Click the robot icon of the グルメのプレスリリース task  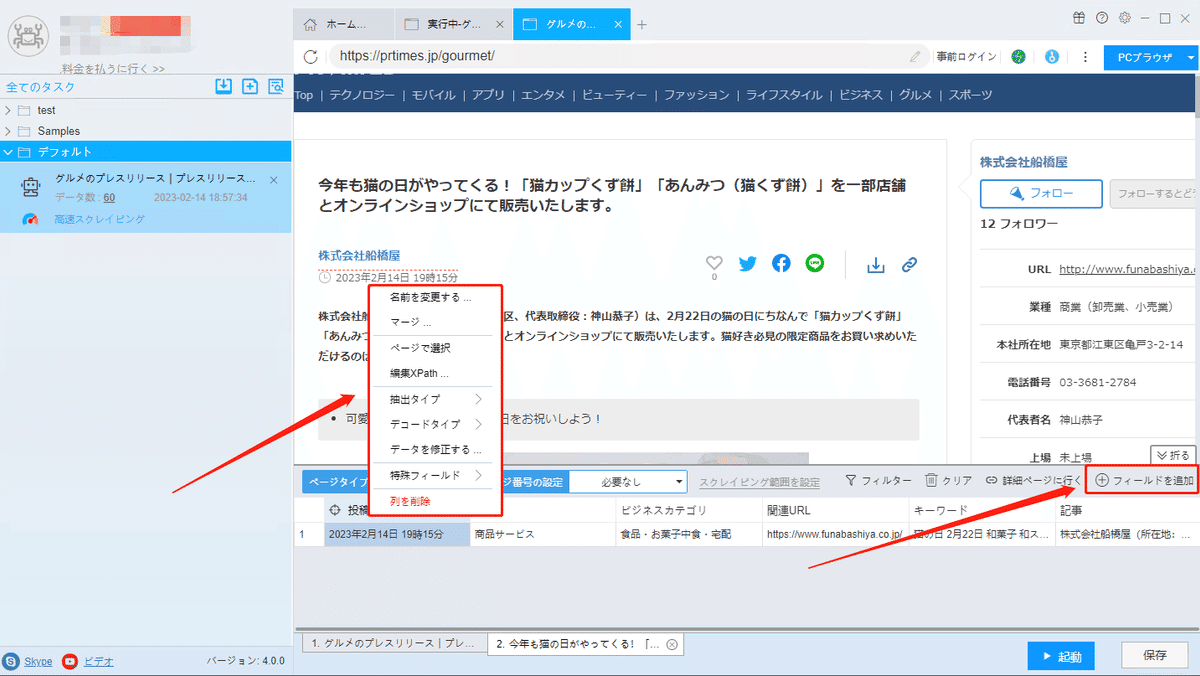pos(31,187)
